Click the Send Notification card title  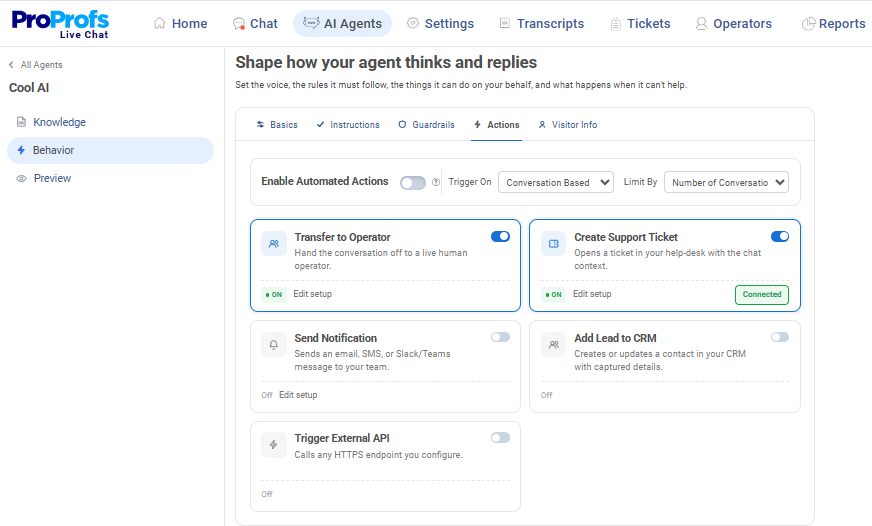tap(335, 338)
